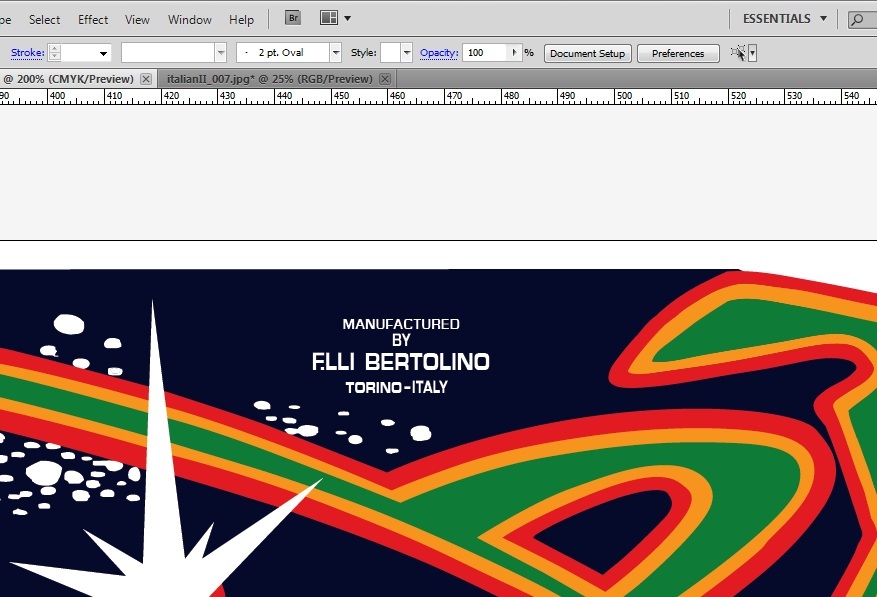Open the opacity slider arrow
The height and width of the screenshot is (597, 877).
coord(515,53)
